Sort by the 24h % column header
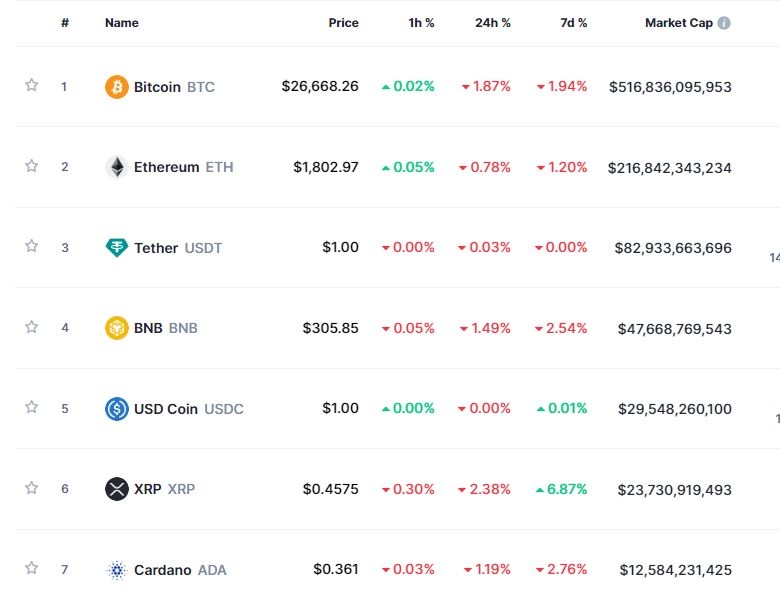The height and width of the screenshot is (607, 780). [x=492, y=23]
